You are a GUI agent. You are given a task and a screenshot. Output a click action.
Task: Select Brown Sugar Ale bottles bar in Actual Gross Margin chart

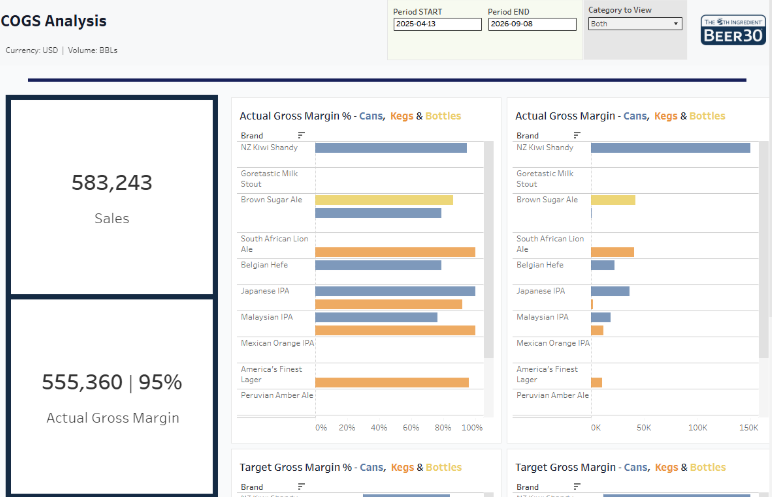pyautogui.click(x=613, y=200)
